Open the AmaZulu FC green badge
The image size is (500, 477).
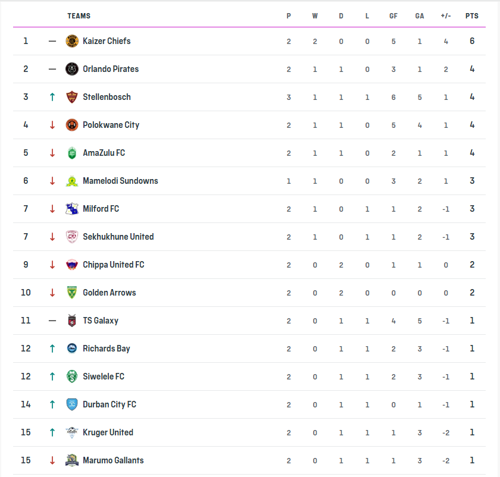point(72,153)
